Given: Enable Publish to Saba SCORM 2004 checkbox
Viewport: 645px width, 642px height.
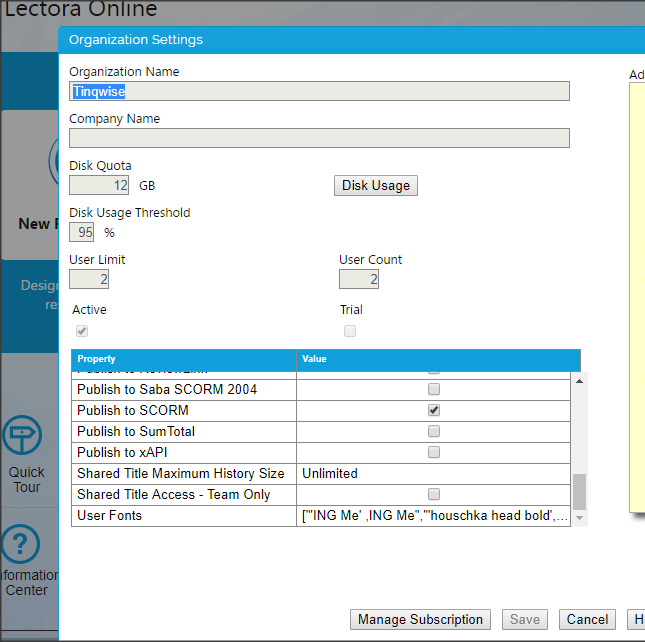Looking at the screenshot, I should click(434, 389).
